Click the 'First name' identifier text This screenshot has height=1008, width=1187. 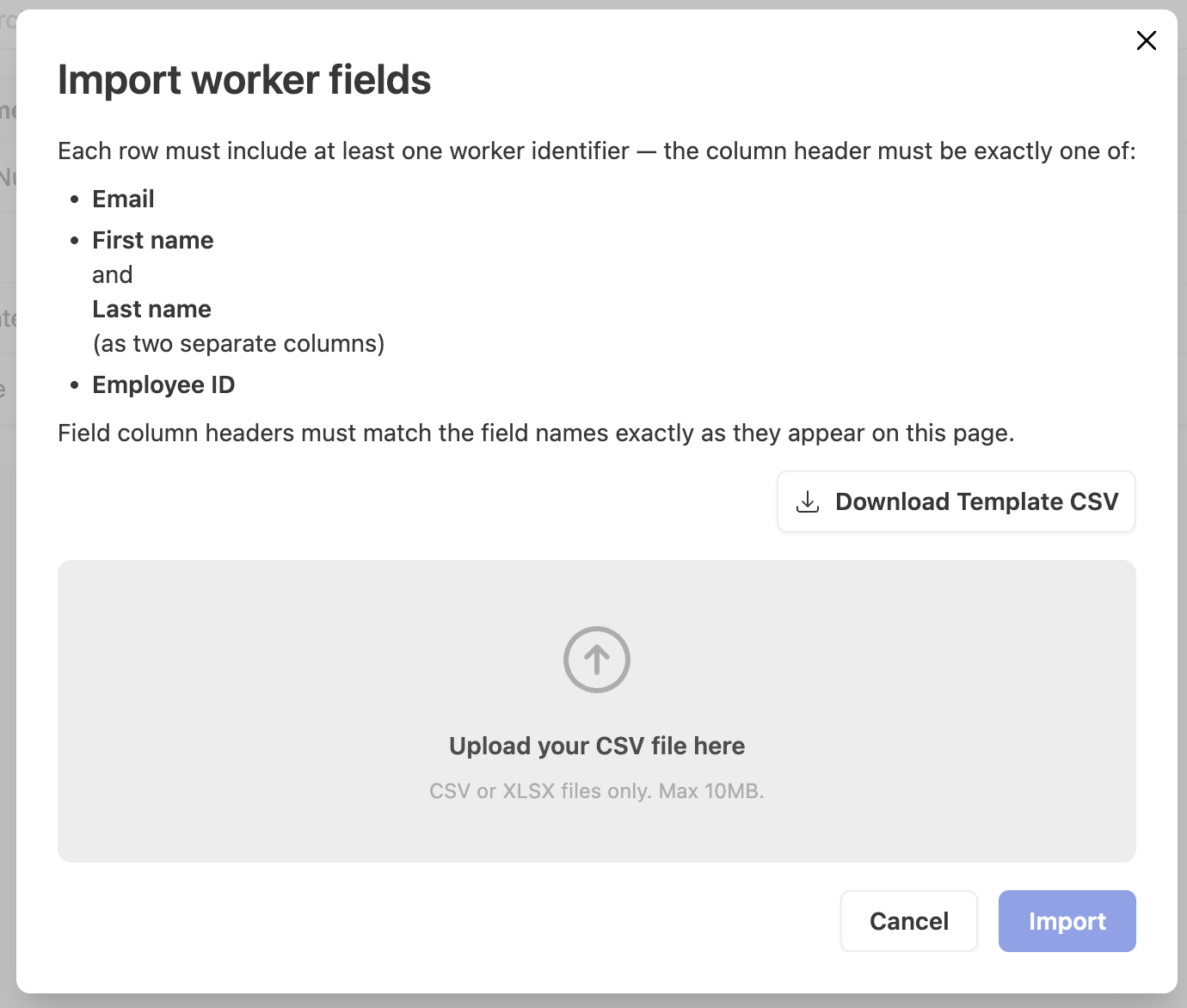coord(153,240)
